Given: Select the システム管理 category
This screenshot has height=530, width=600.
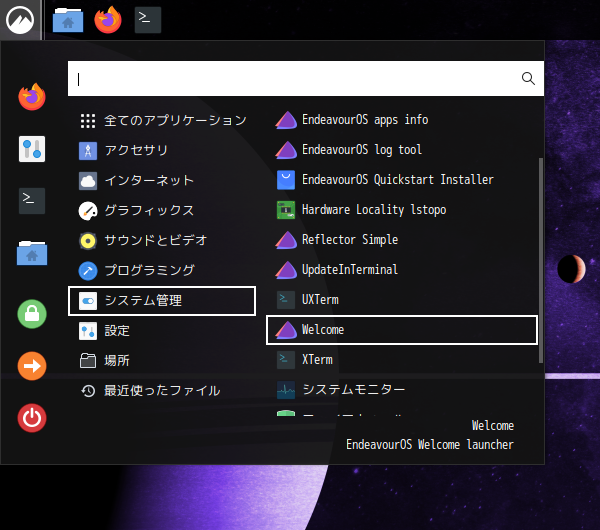Looking at the screenshot, I should [x=162, y=301].
